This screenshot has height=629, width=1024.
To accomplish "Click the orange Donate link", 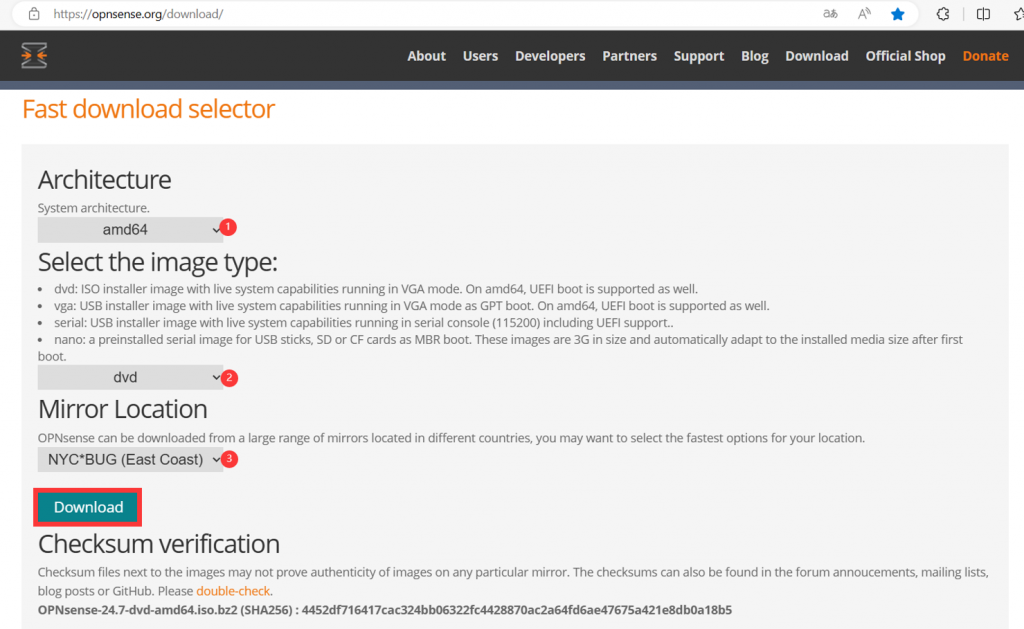I will pyautogui.click(x=985, y=56).
